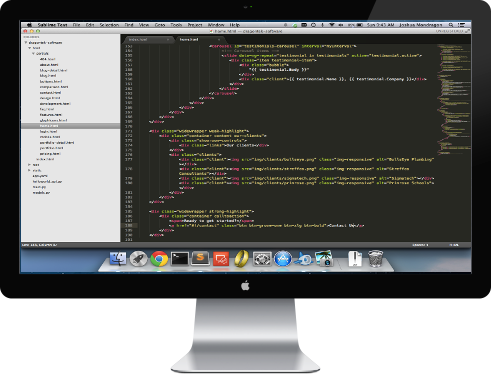
Task: Click the green circular menu bar icon
Action: point(295,25)
